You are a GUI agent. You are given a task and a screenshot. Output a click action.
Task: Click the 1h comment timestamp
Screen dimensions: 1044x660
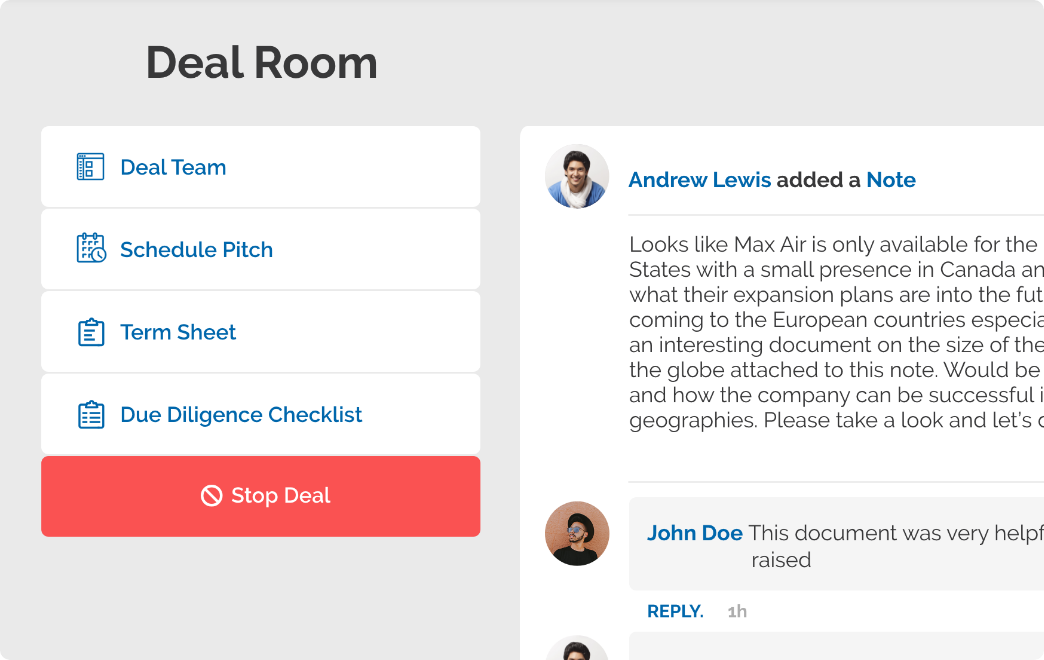point(737,611)
